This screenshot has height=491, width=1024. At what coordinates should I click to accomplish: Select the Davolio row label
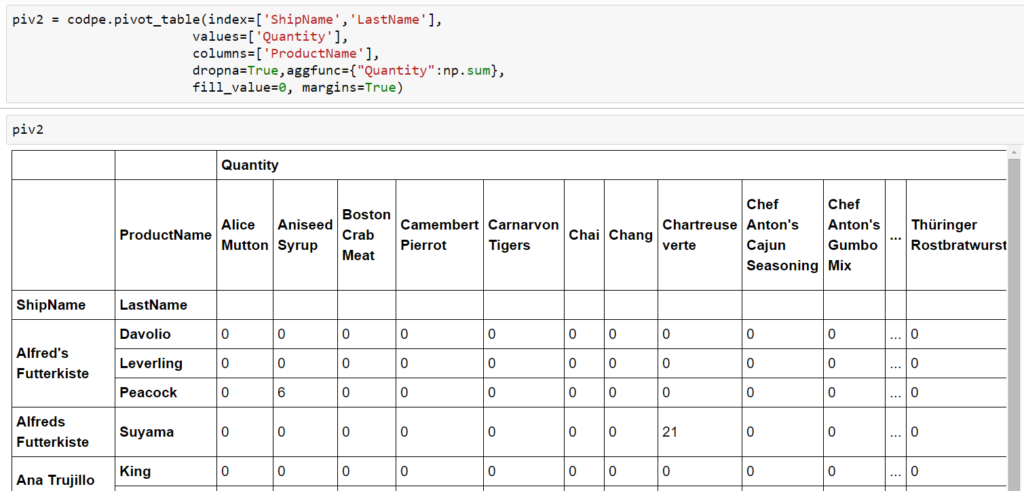tap(148, 334)
